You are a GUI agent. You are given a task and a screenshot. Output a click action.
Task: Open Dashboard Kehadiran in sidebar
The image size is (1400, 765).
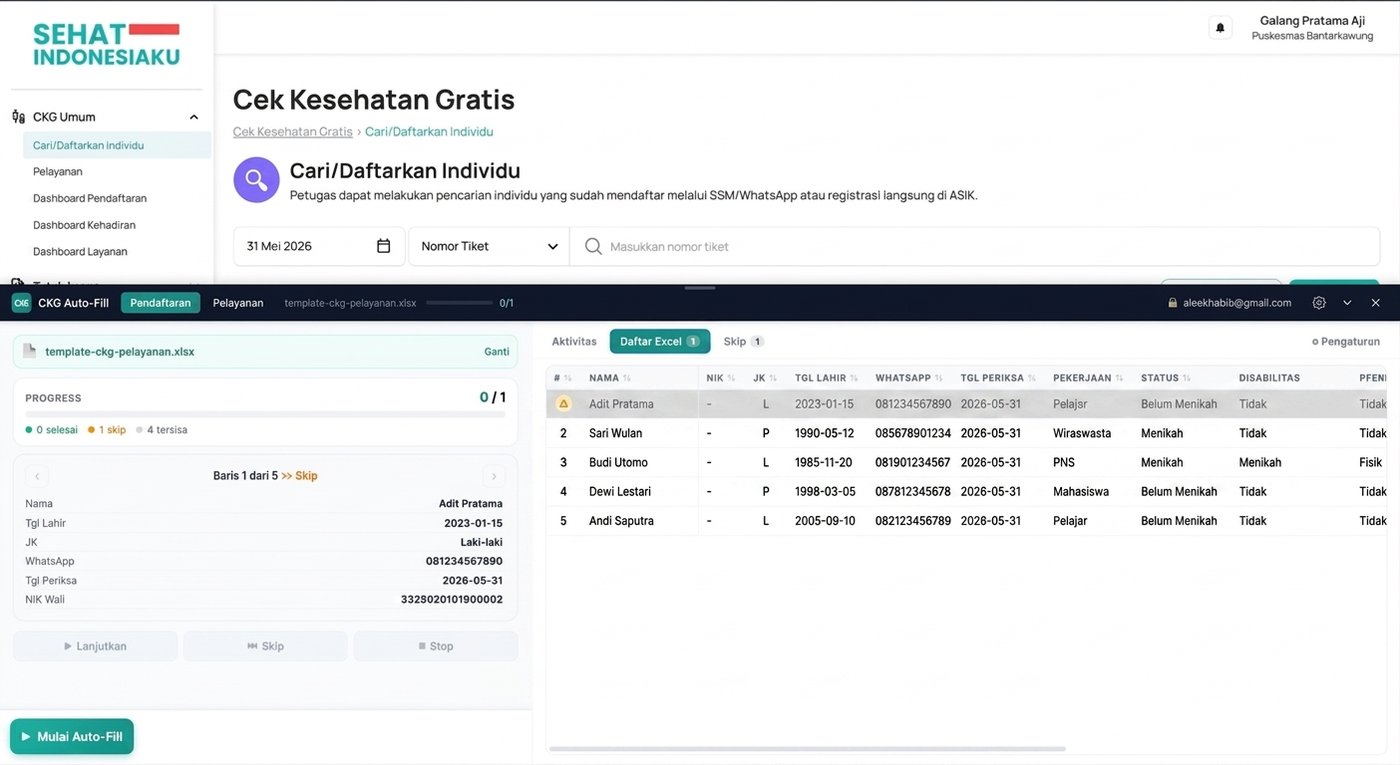[84, 225]
